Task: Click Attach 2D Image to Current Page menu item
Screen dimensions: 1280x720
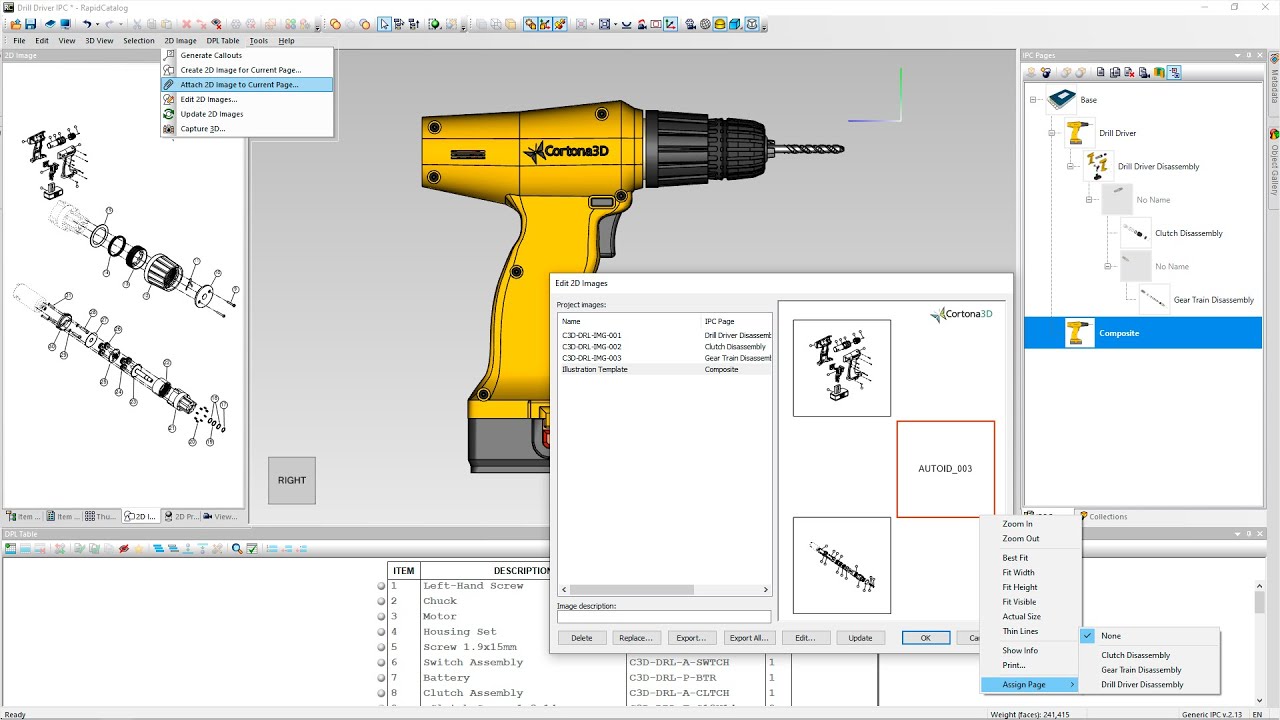Action: coord(247,85)
